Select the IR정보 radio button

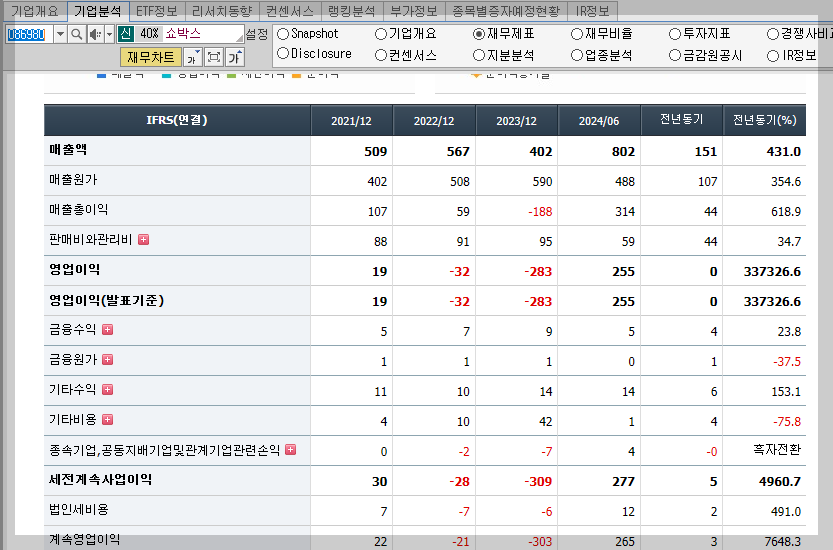coord(773,55)
